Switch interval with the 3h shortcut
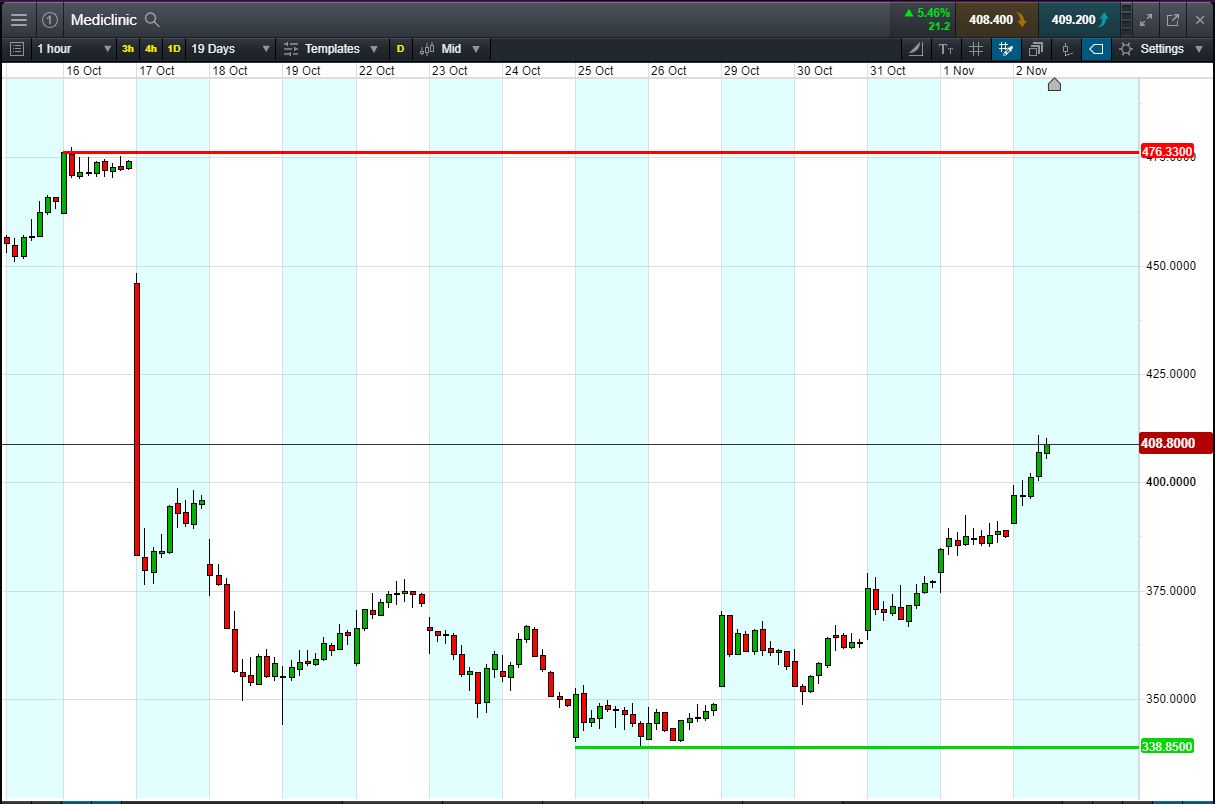1215x804 pixels. coord(128,48)
